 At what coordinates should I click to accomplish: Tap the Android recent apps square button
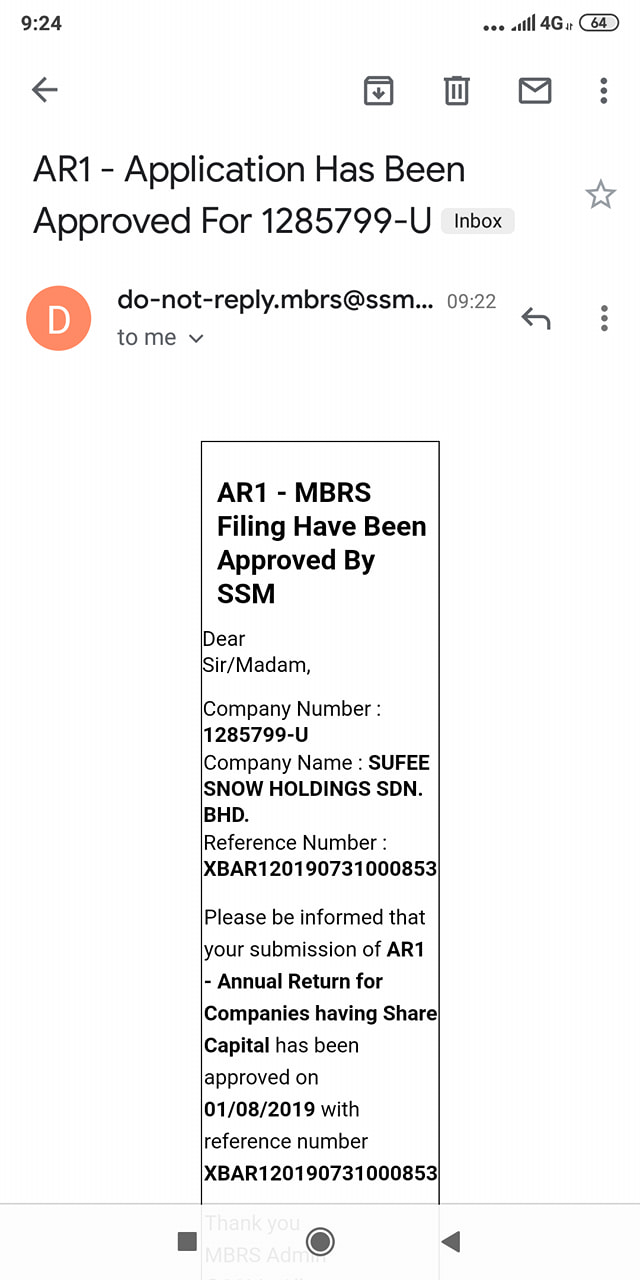pos(187,1241)
